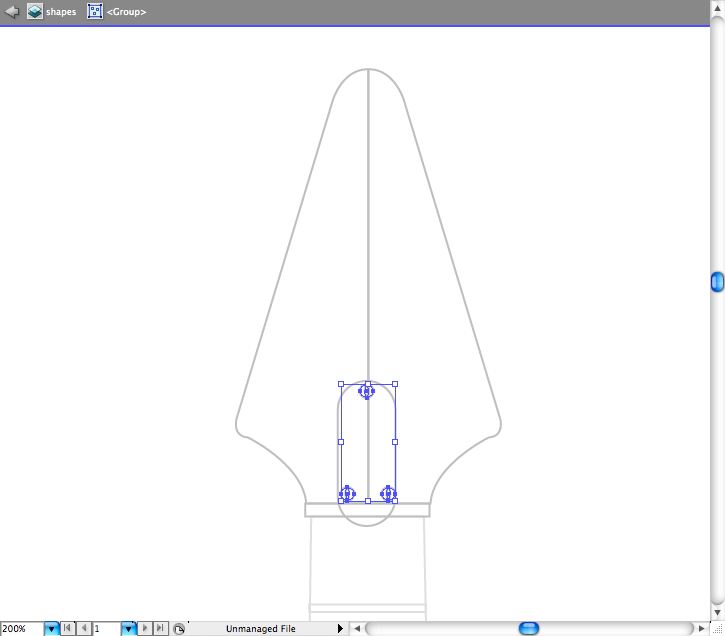The width and height of the screenshot is (725, 636).
Task: Select the shapes breadcrumb label
Action: coord(61,12)
